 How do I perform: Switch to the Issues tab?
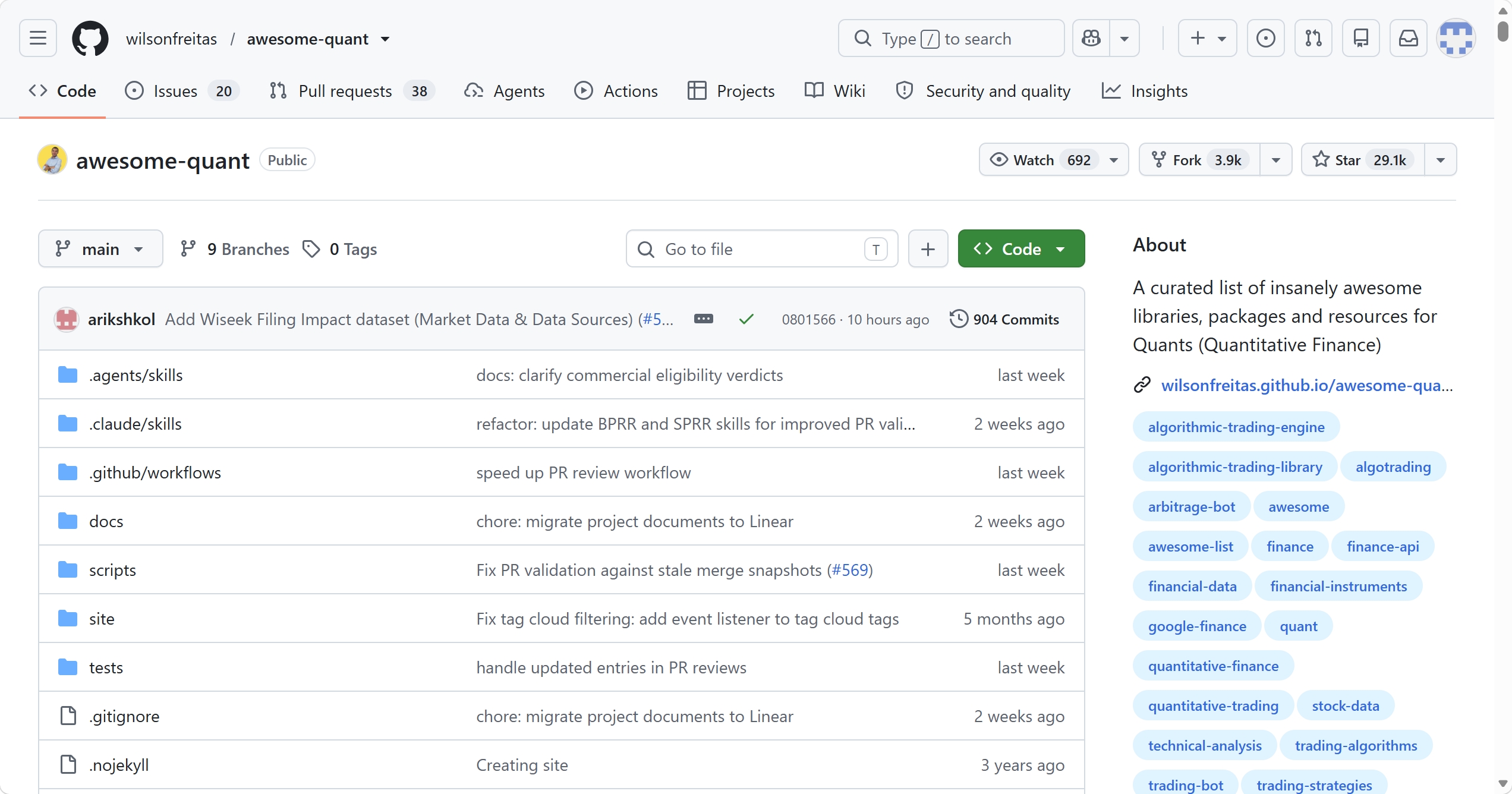pos(182,91)
